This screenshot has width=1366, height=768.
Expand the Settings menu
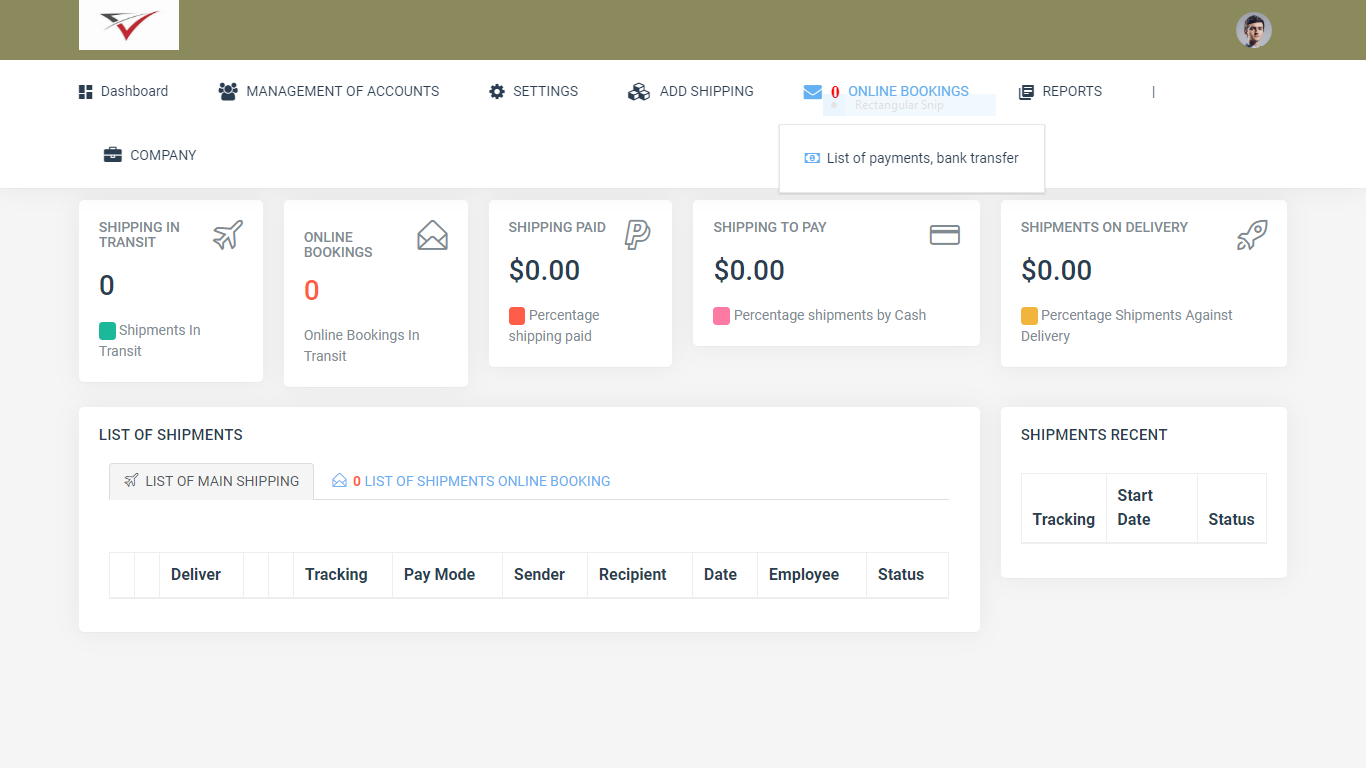click(x=534, y=91)
